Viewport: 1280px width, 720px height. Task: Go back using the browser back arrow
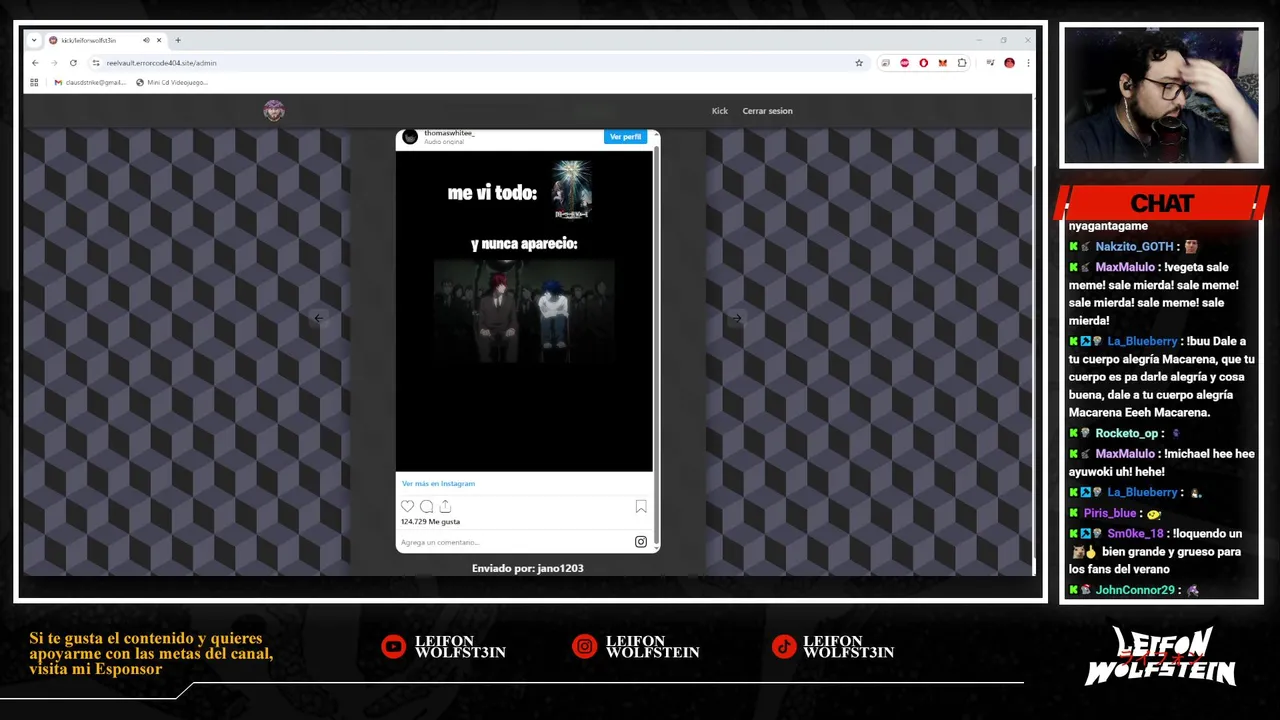(35, 63)
